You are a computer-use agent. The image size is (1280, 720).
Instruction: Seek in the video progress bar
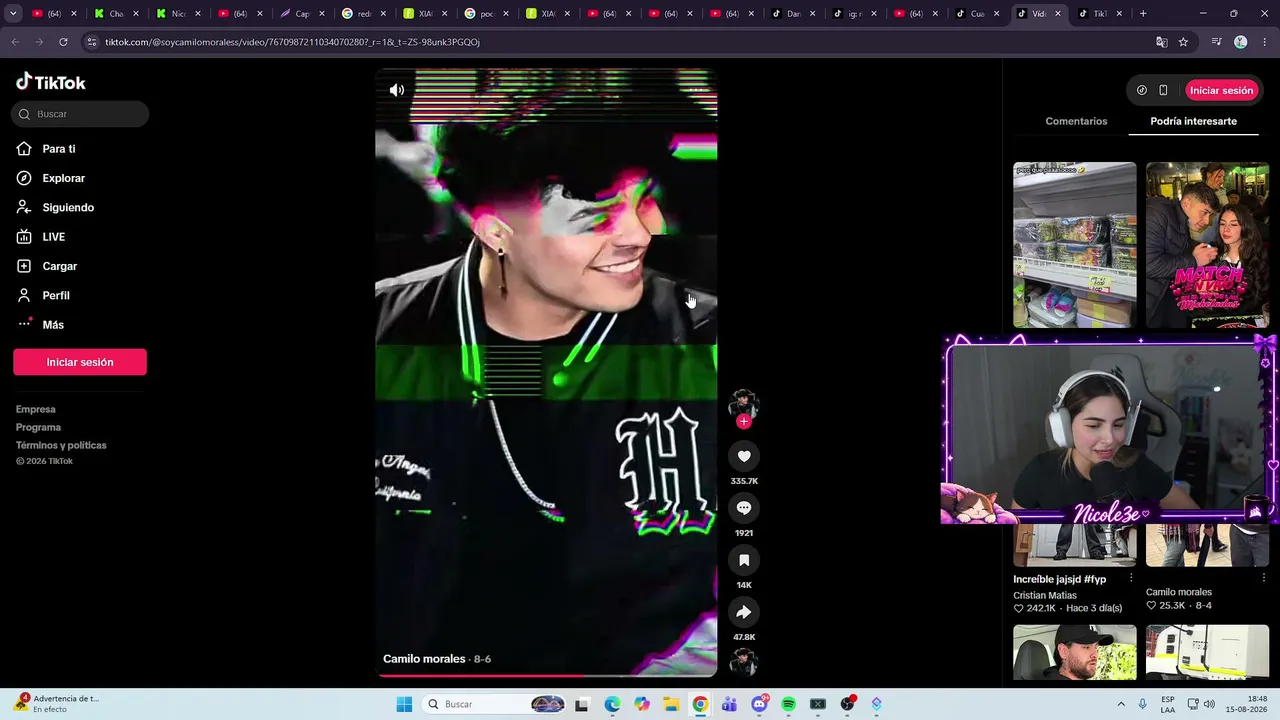[546, 676]
